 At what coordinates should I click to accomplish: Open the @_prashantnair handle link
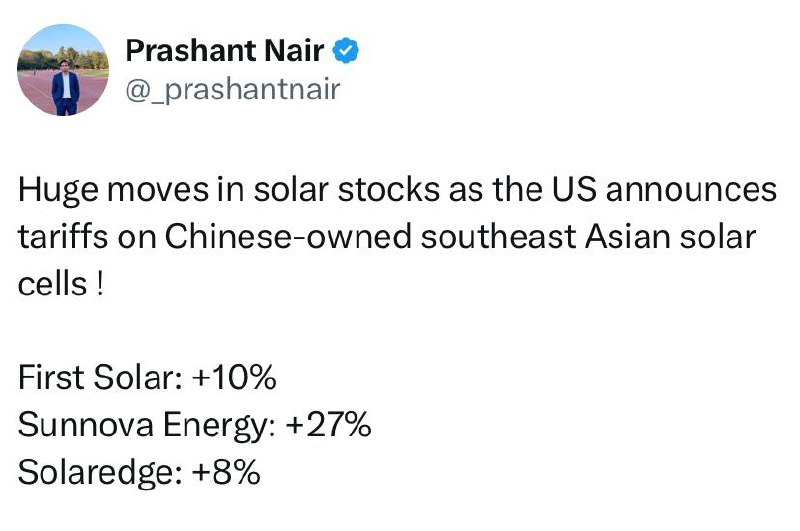click(x=233, y=89)
